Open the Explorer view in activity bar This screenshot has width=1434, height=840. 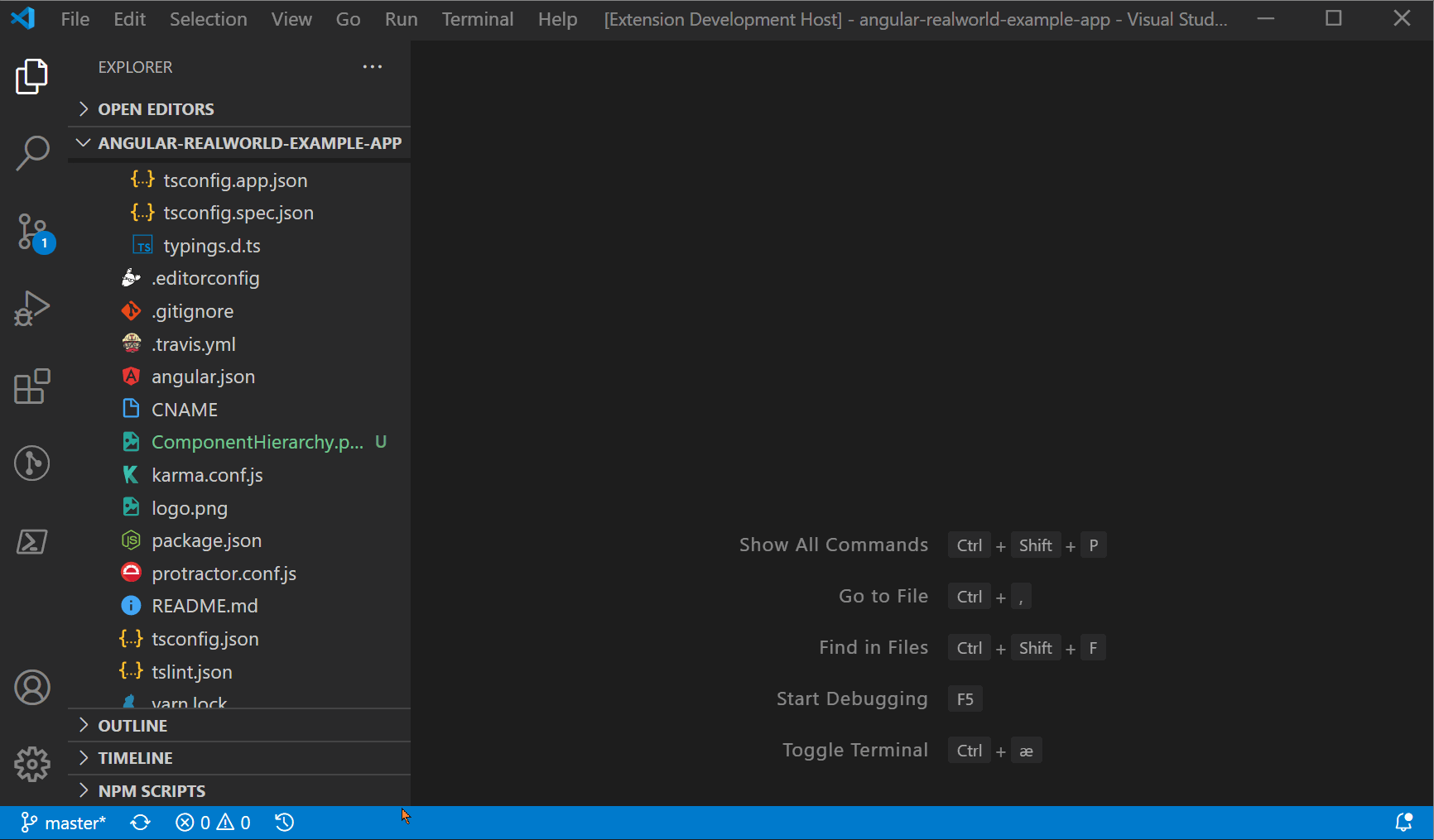click(32, 77)
